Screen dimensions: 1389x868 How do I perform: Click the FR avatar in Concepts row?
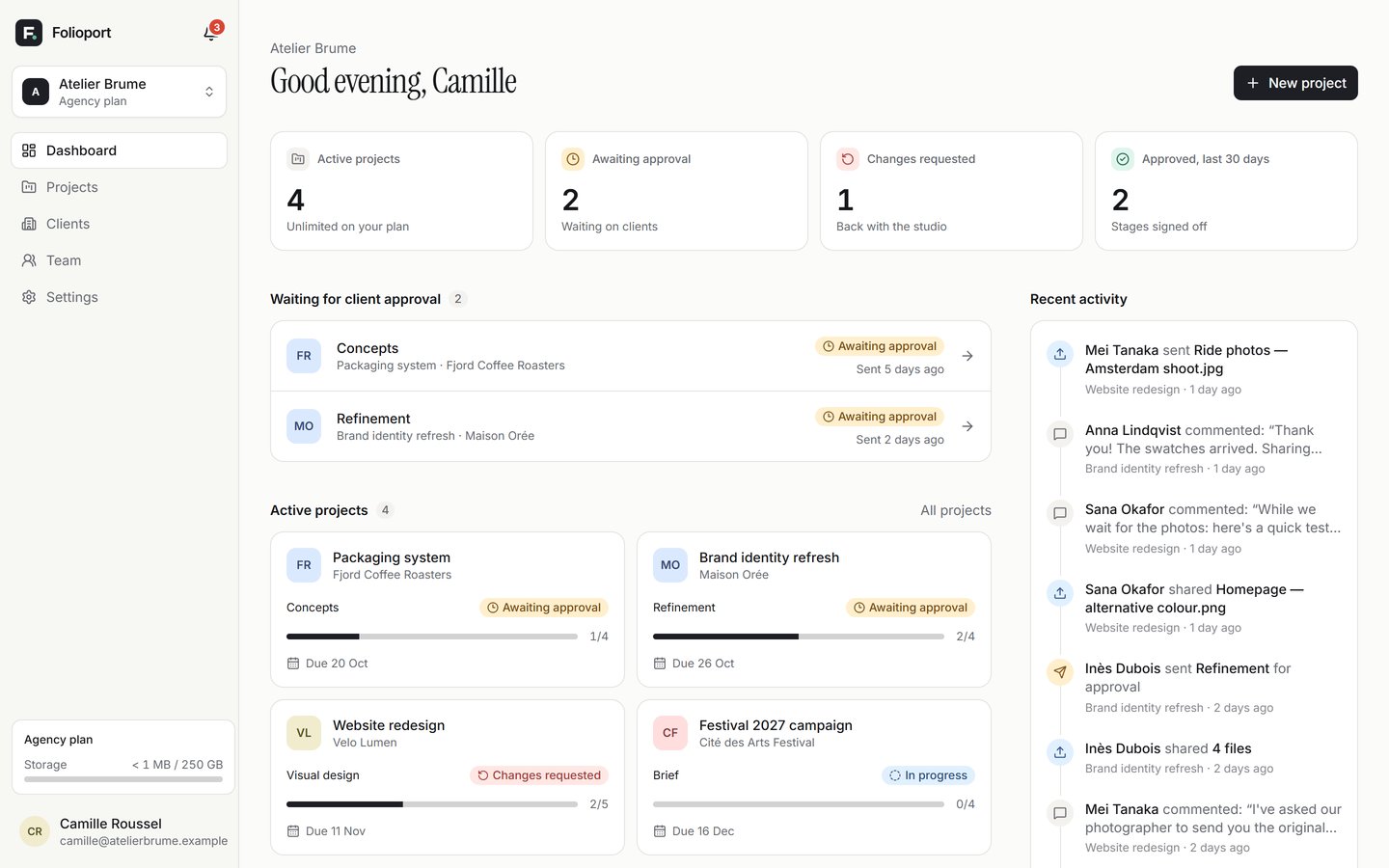pos(304,356)
